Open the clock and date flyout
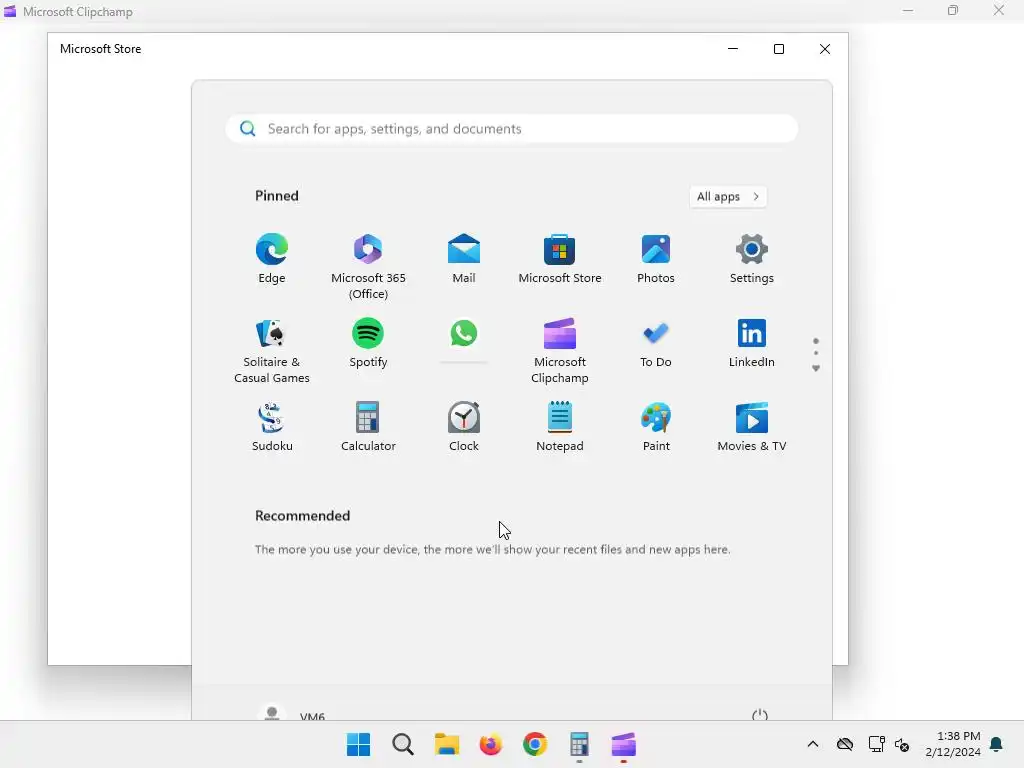 [953, 744]
